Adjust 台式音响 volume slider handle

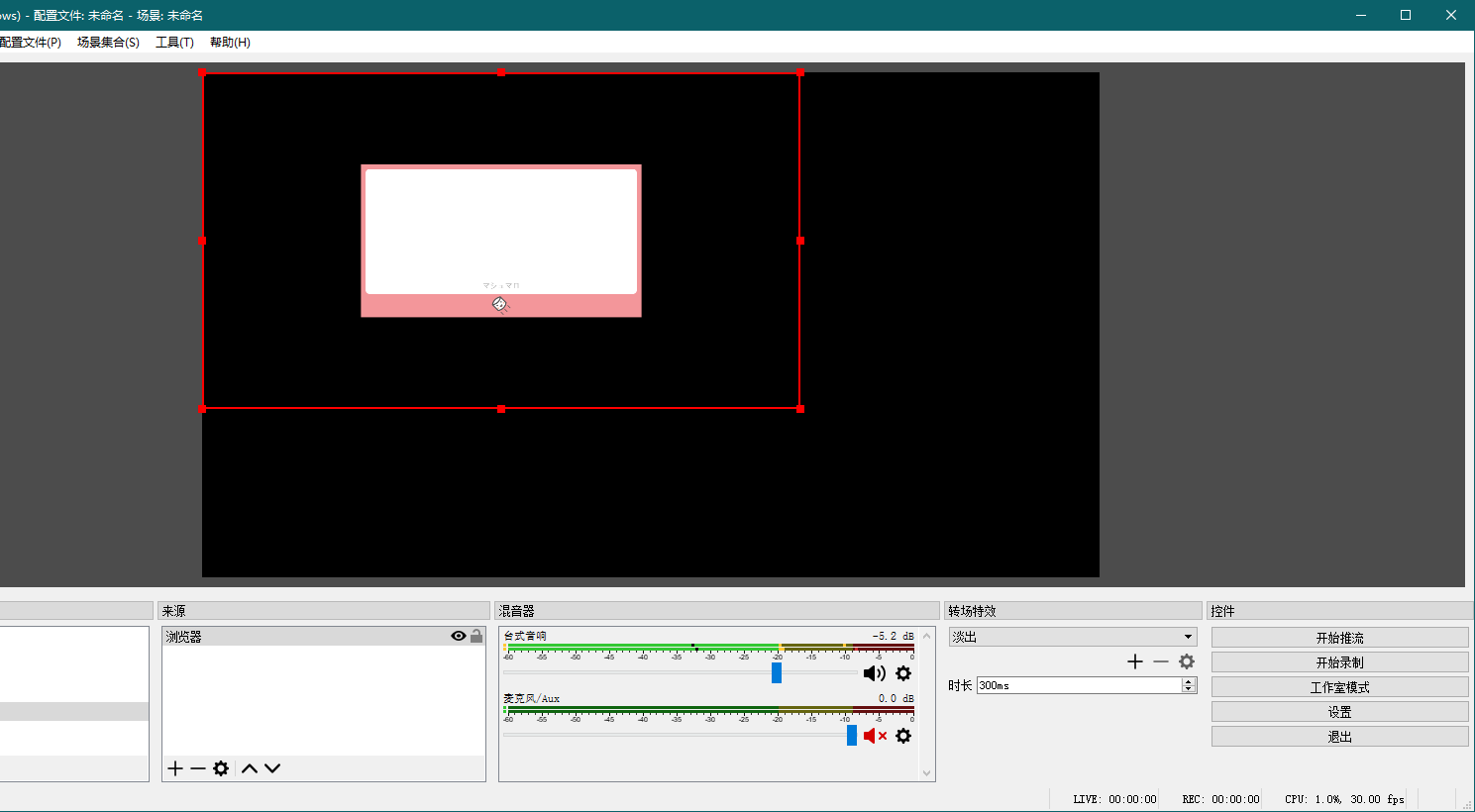pos(777,673)
